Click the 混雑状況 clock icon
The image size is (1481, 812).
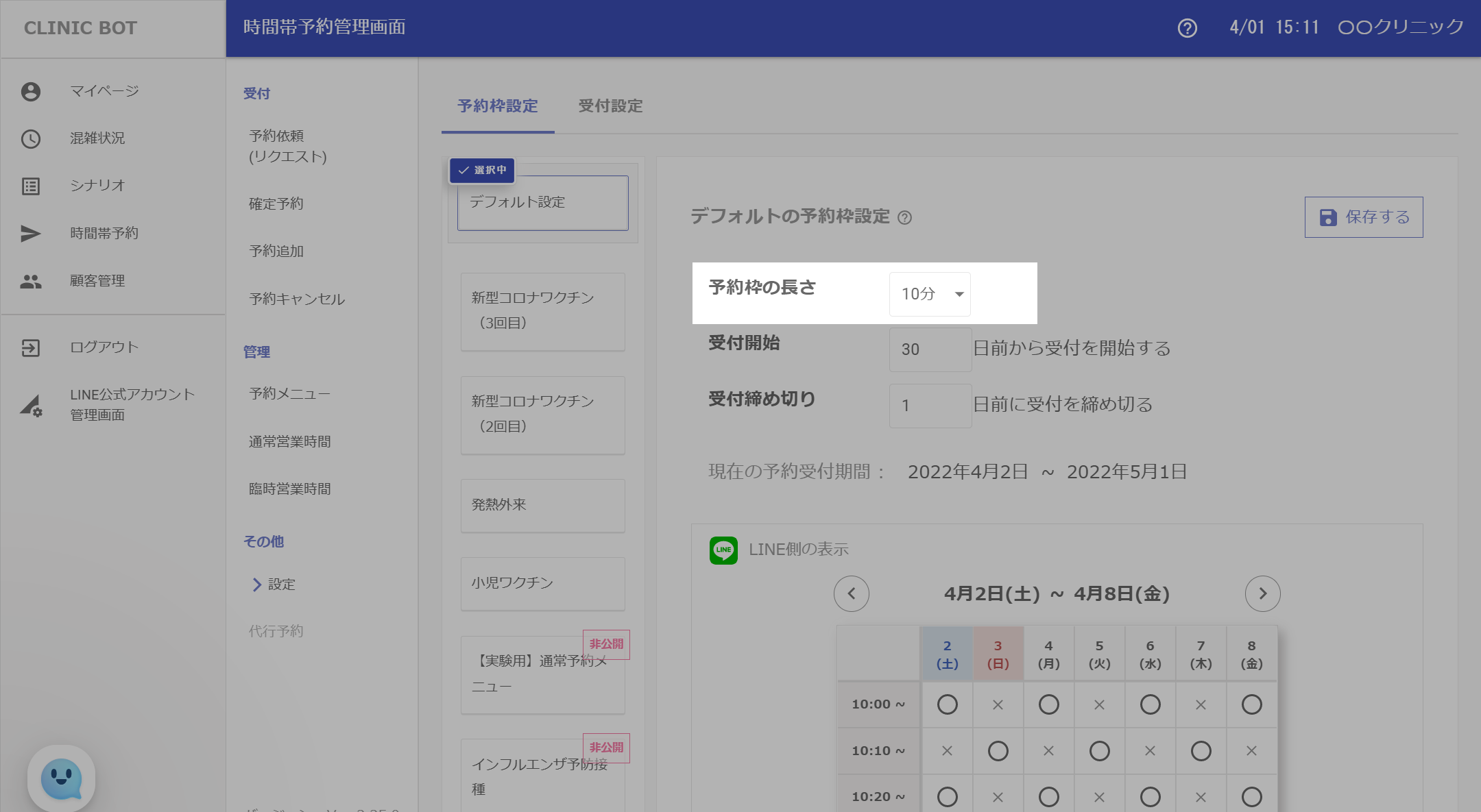[31, 138]
